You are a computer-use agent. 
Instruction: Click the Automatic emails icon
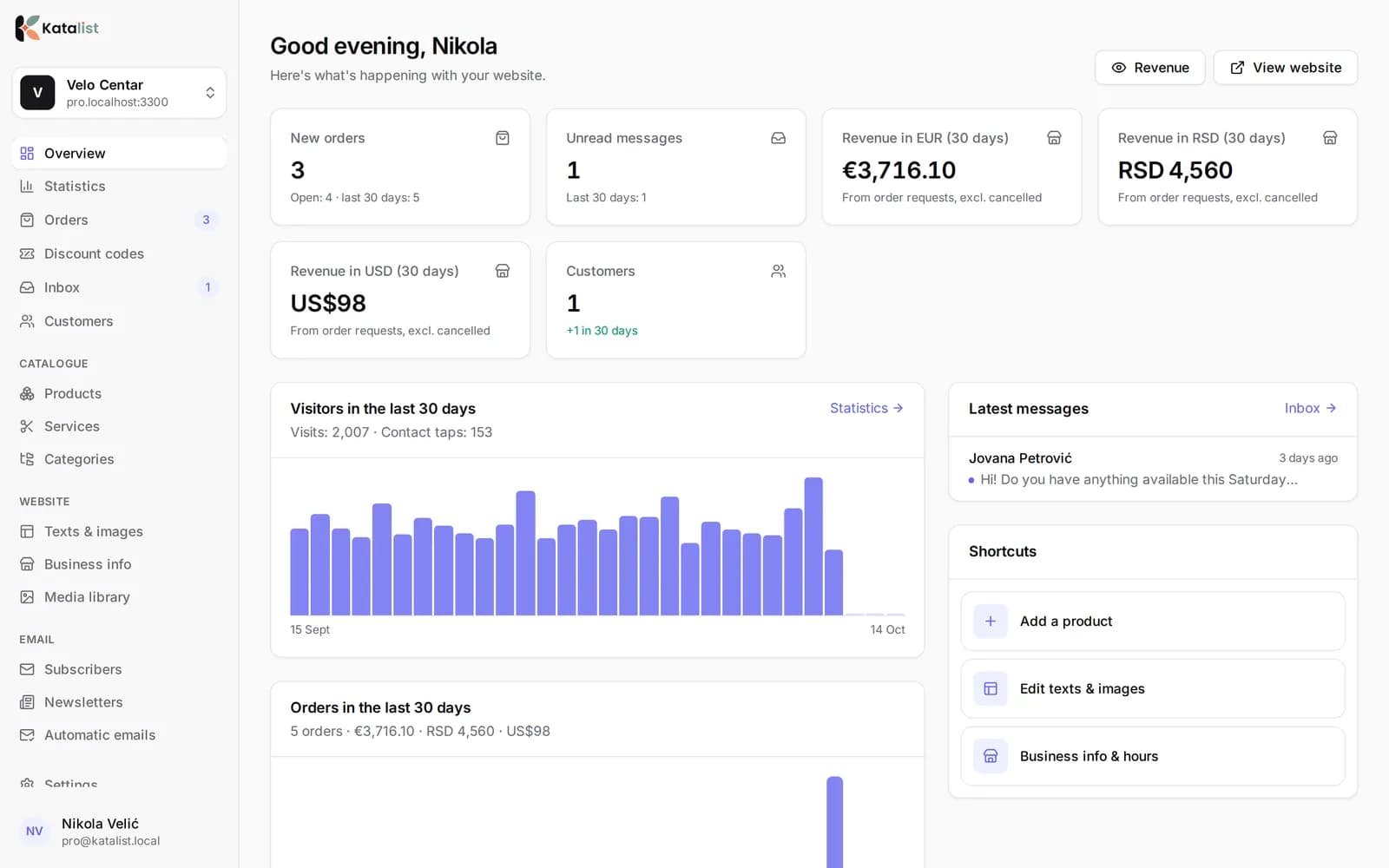pos(27,736)
